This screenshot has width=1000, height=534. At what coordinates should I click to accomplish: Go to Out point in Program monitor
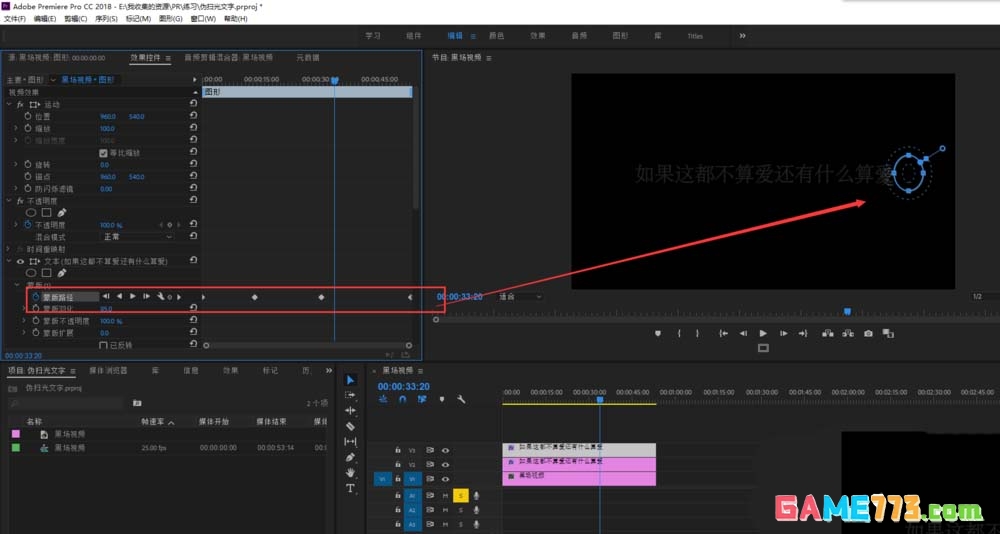pos(803,333)
